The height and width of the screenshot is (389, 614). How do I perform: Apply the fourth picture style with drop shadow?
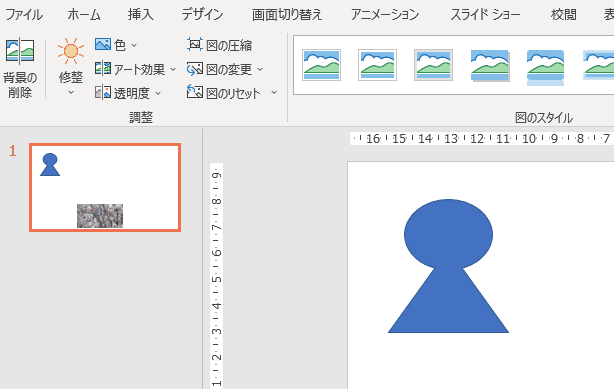coord(489,66)
